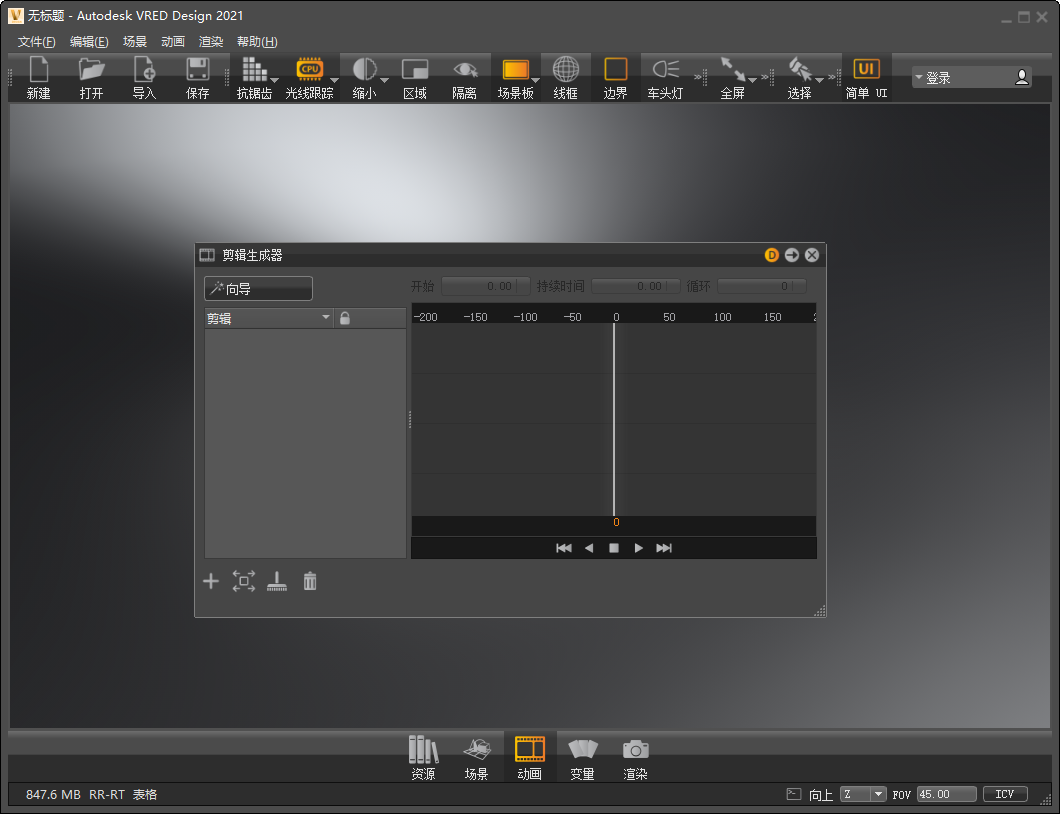Viewport: 1060px width, 814px height.
Task: Click the play backward button
Action: pos(589,548)
